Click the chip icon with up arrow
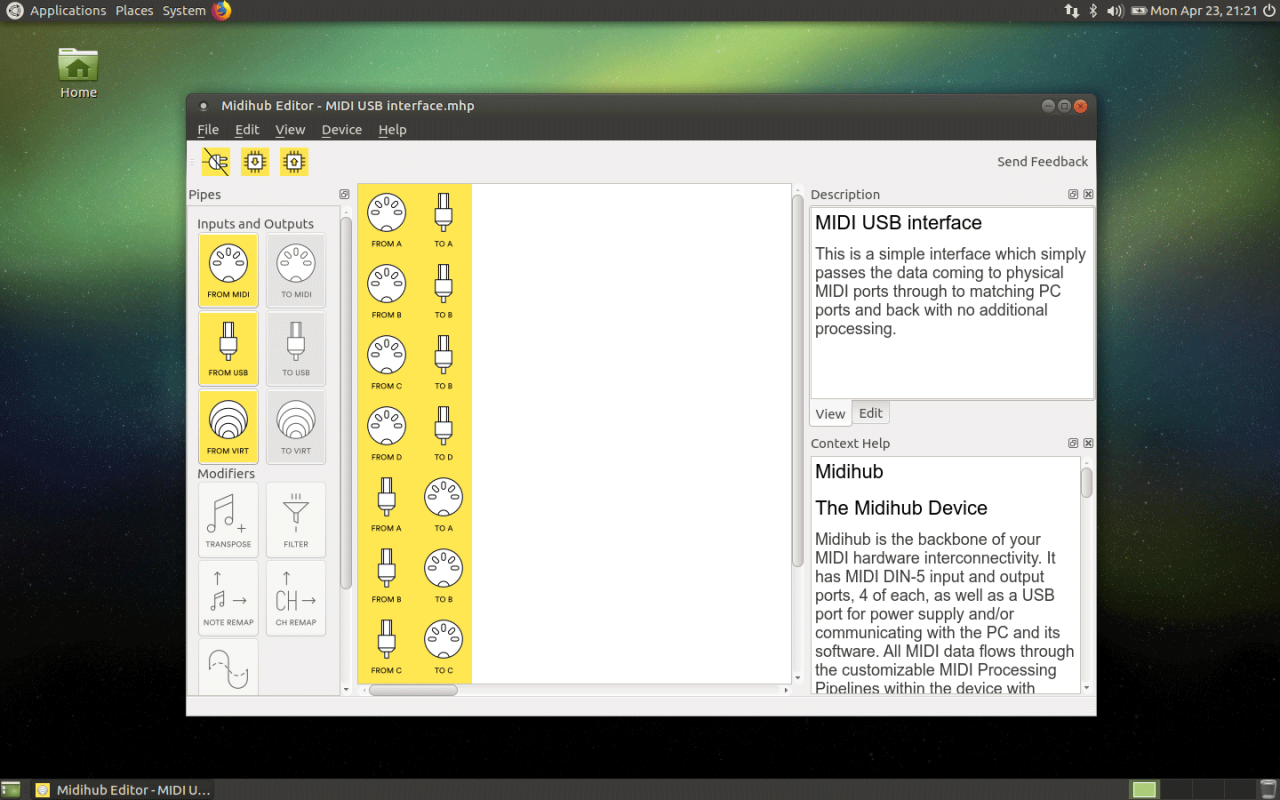Screen dimensions: 1280x800 tap(294, 162)
